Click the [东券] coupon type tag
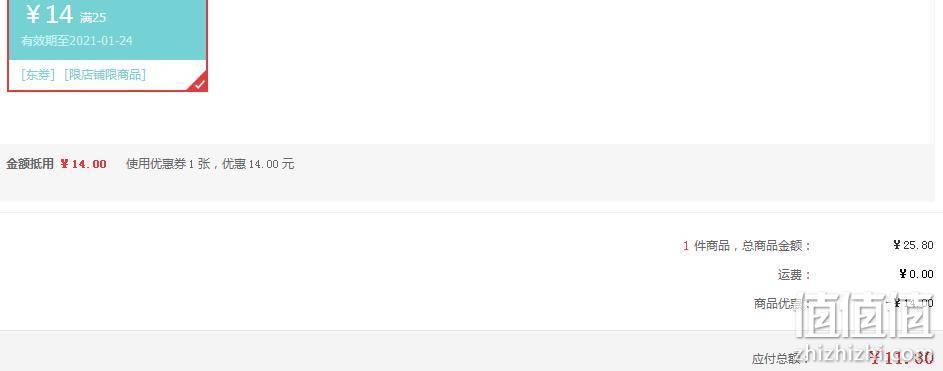Image resolution: width=943 pixels, height=371 pixels. (38, 75)
